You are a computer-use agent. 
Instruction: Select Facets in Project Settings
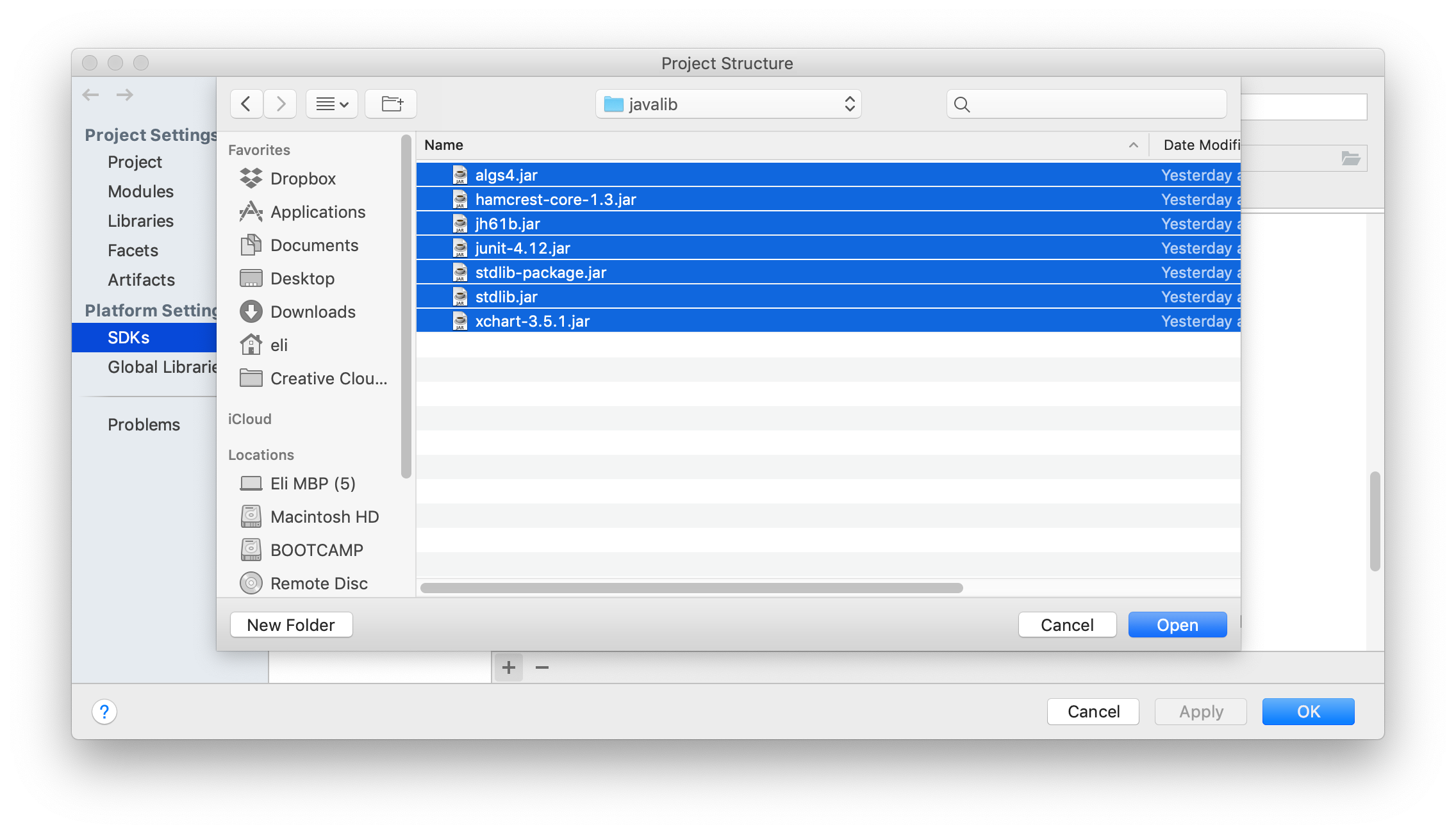pyautogui.click(x=133, y=250)
